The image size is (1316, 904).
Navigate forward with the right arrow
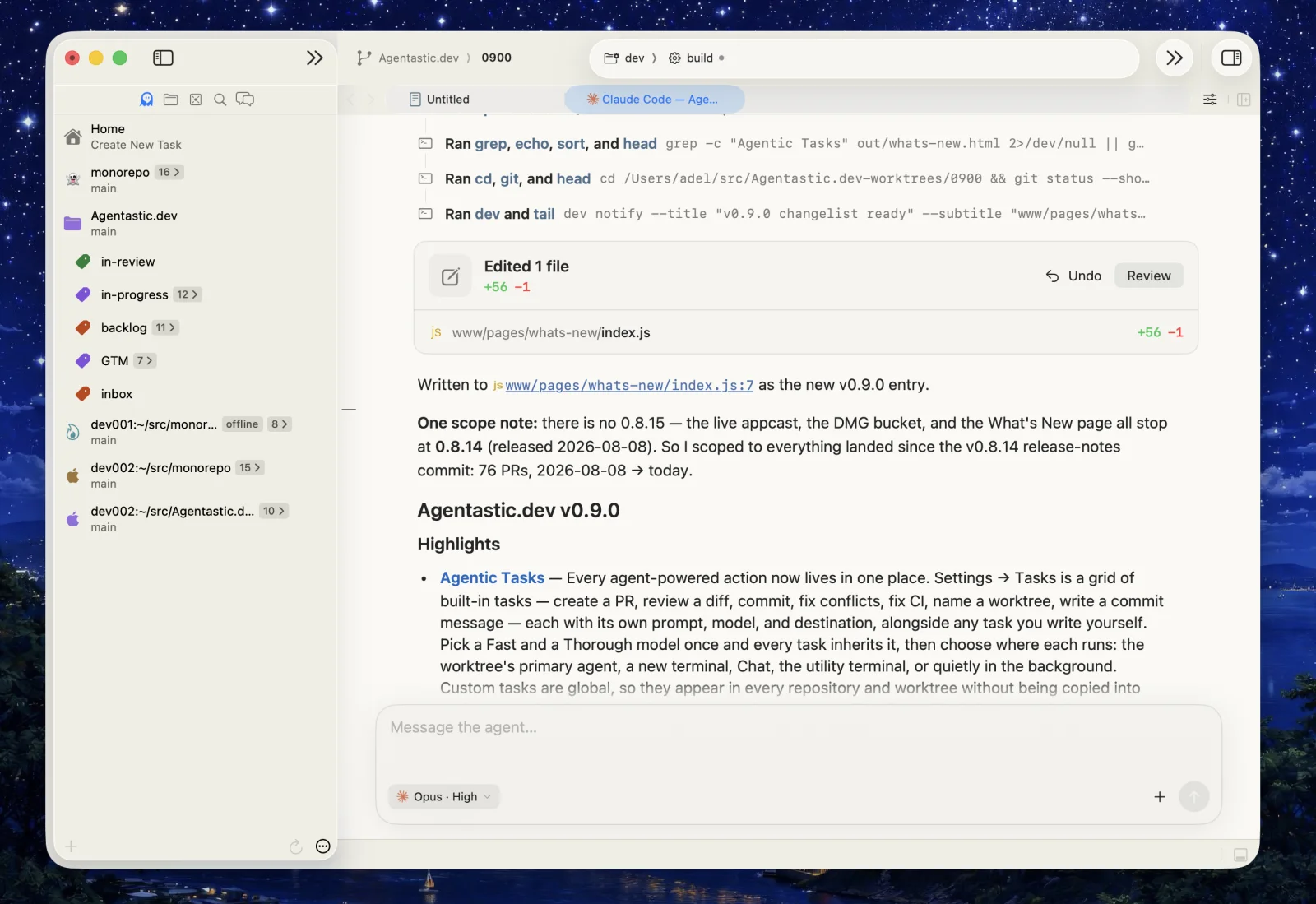(x=371, y=100)
